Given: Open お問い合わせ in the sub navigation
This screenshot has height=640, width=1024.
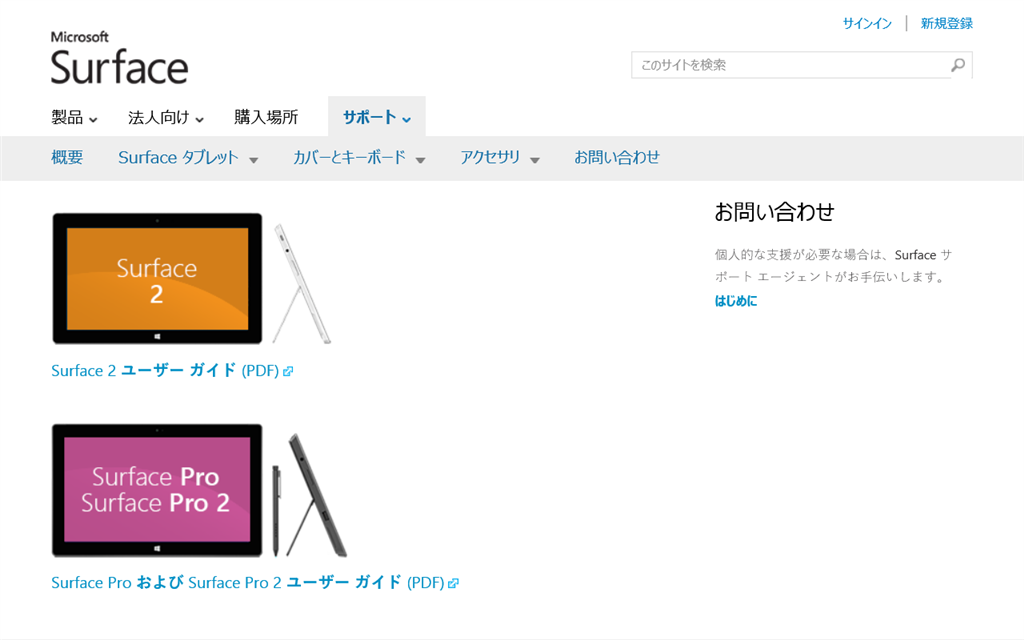Looking at the screenshot, I should (x=617, y=157).
